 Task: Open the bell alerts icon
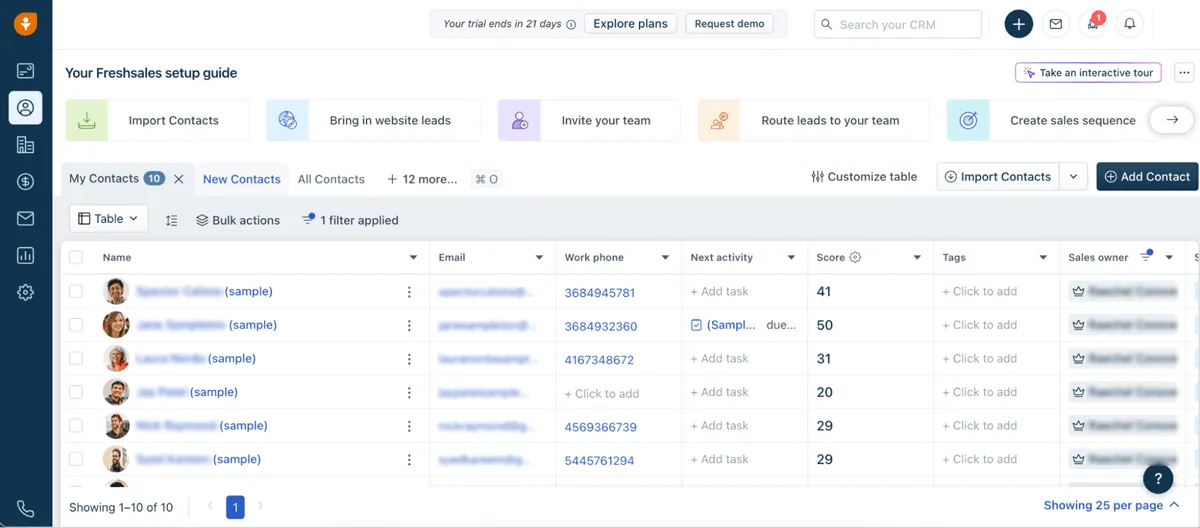pos(1130,24)
